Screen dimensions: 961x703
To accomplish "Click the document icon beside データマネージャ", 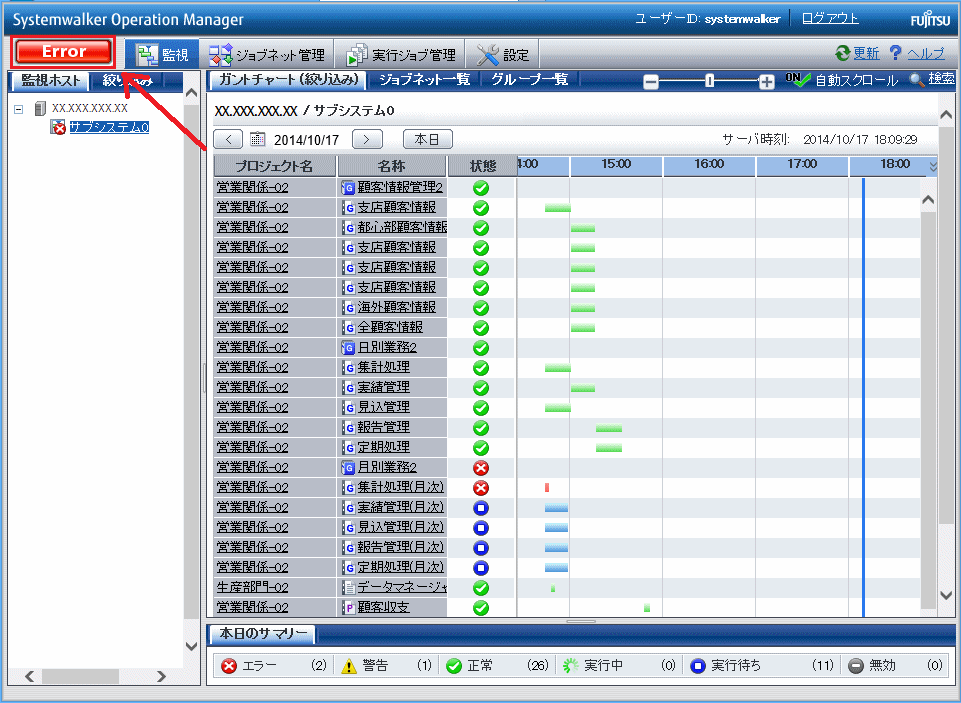I will click(x=348, y=588).
